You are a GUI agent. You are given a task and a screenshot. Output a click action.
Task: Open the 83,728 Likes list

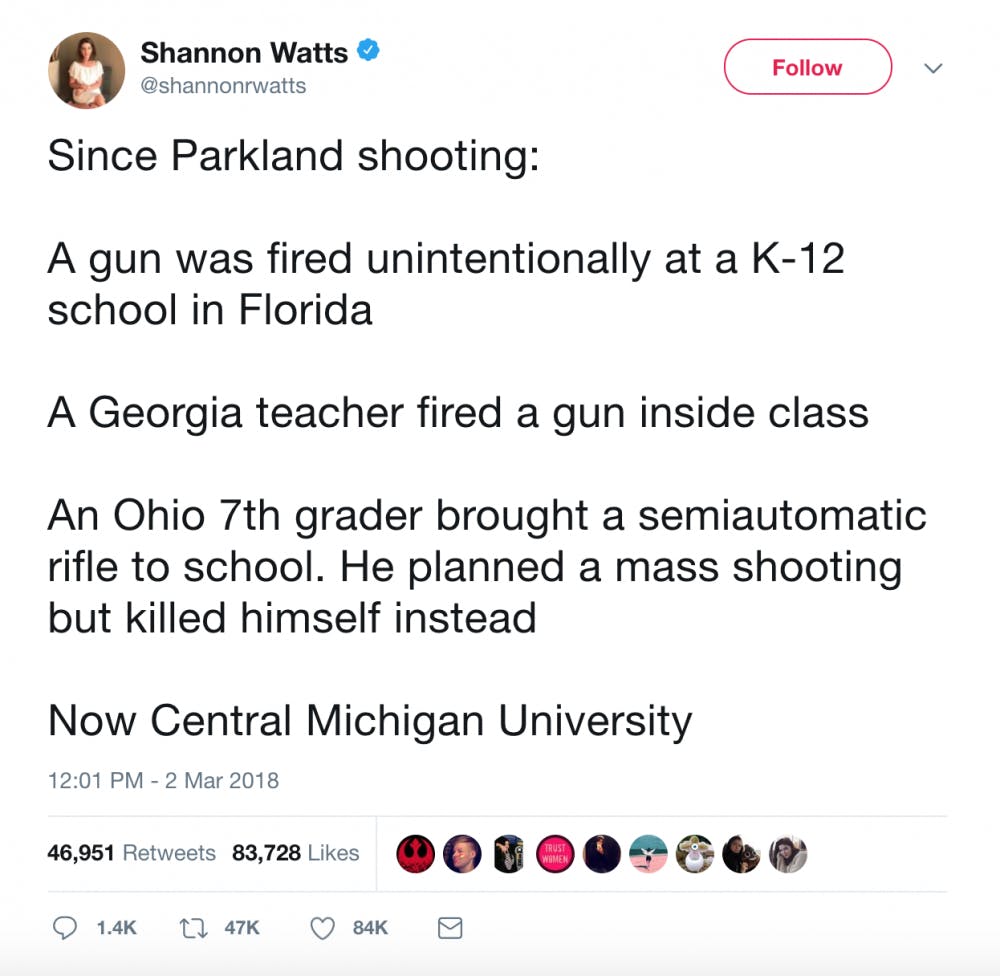[x=295, y=853]
